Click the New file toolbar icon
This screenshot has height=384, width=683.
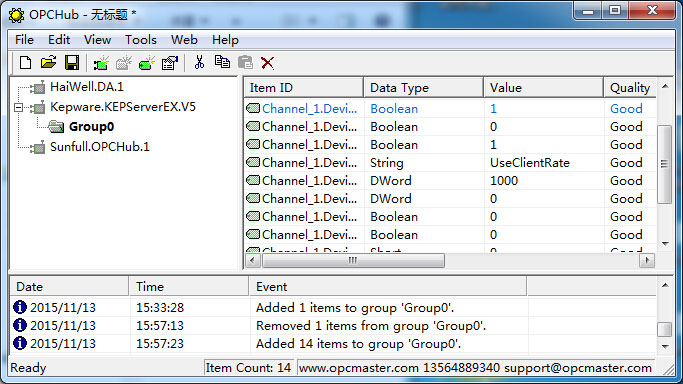tap(25, 63)
